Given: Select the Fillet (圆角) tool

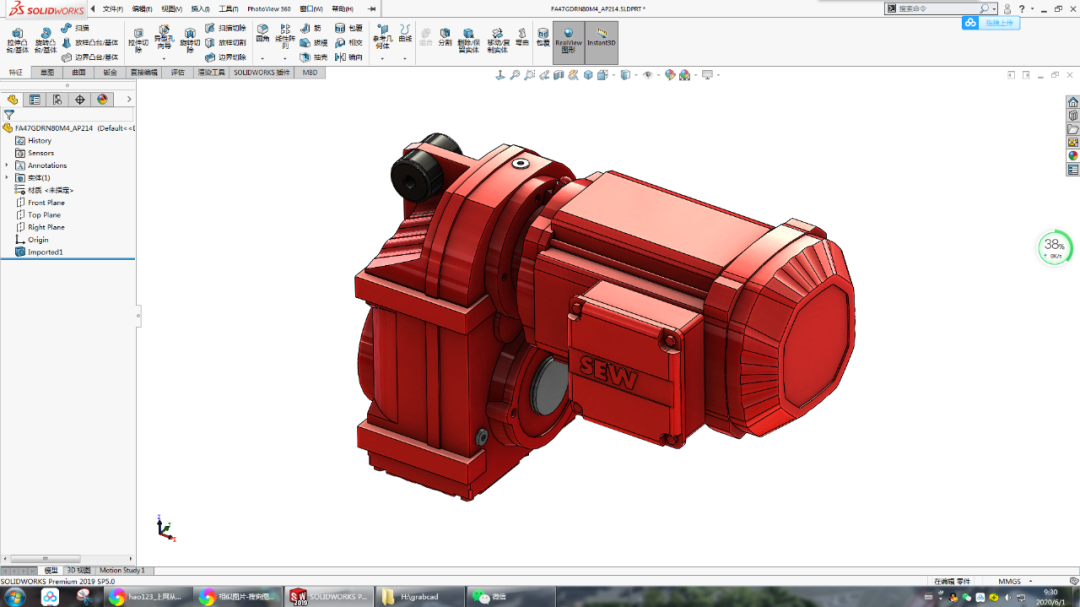Looking at the screenshot, I should [x=262, y=33].
